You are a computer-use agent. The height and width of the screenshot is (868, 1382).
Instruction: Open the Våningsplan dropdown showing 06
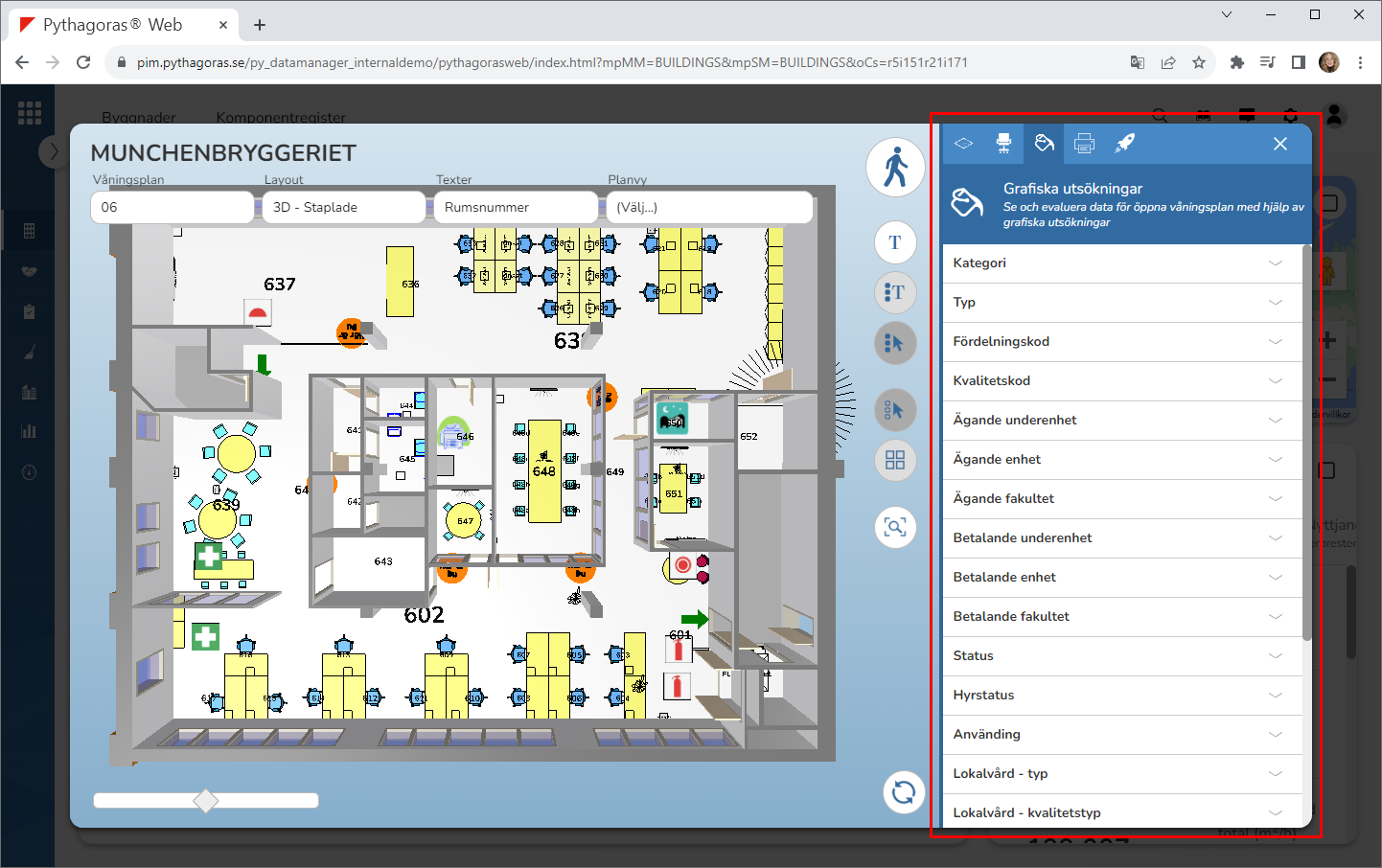tap(172, 207)
